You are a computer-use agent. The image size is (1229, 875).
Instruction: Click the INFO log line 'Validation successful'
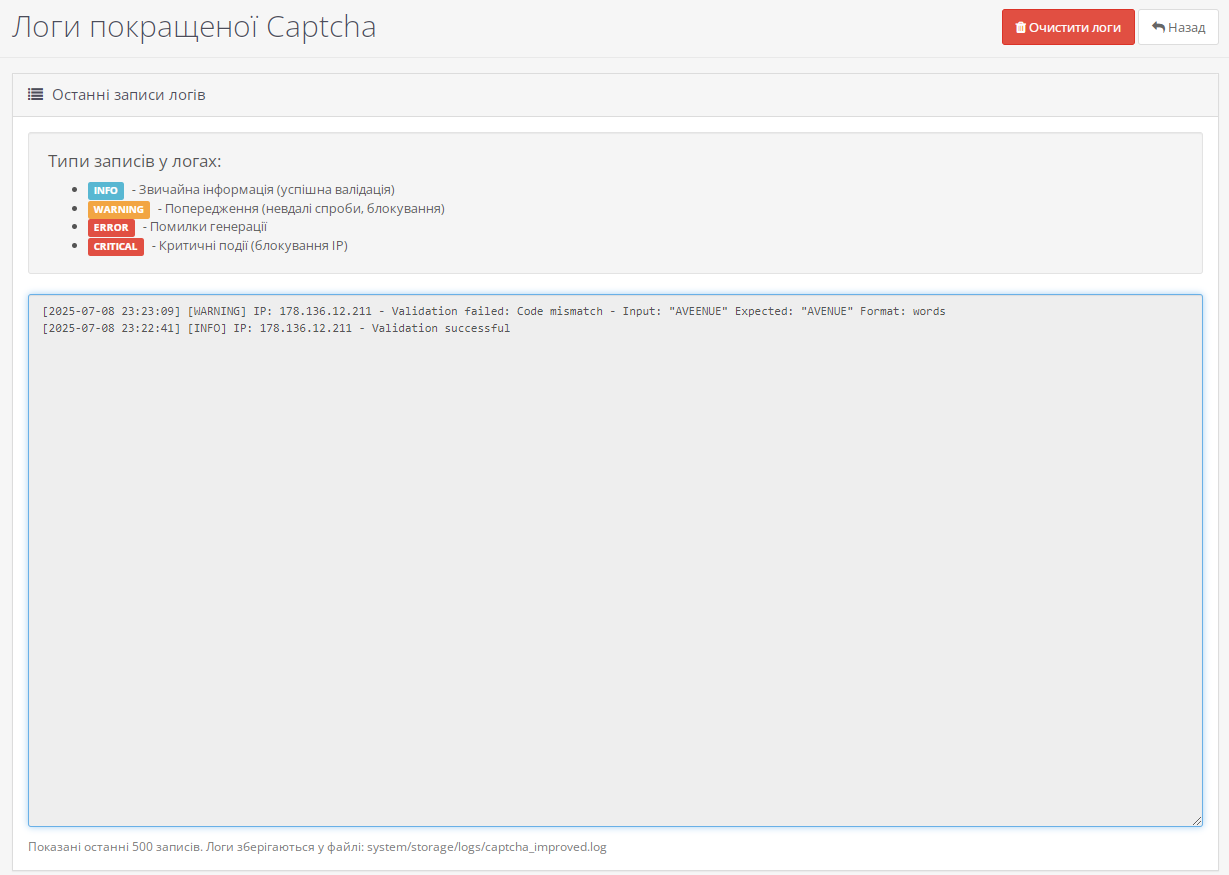(x=276, y=328)
